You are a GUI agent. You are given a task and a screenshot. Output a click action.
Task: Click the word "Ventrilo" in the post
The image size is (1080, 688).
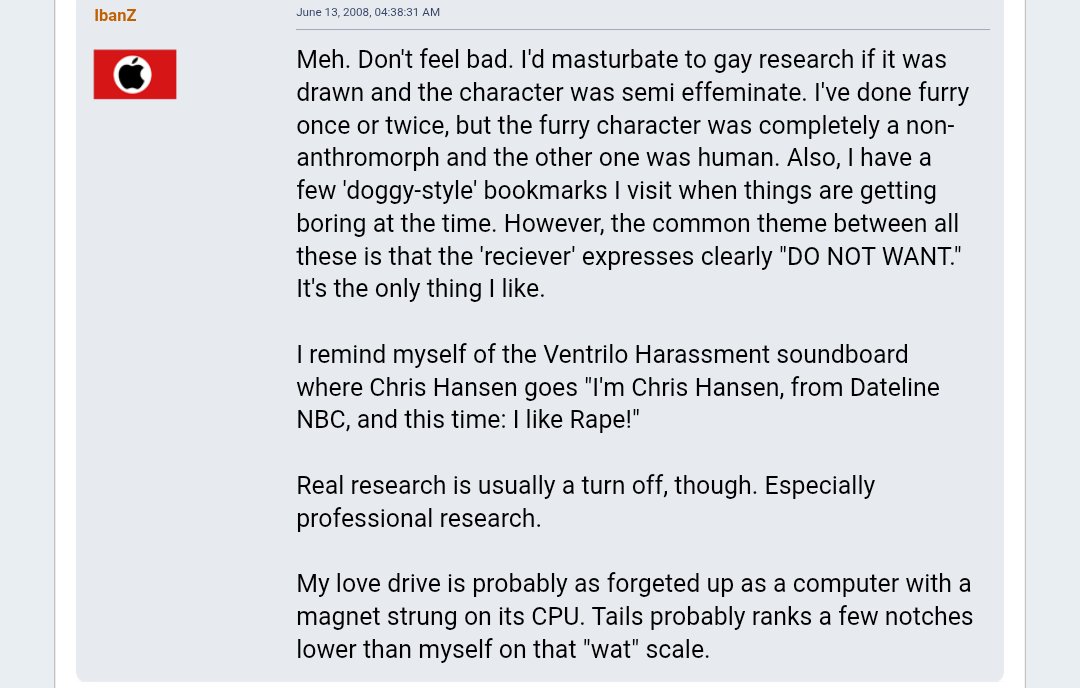[589, 355]
